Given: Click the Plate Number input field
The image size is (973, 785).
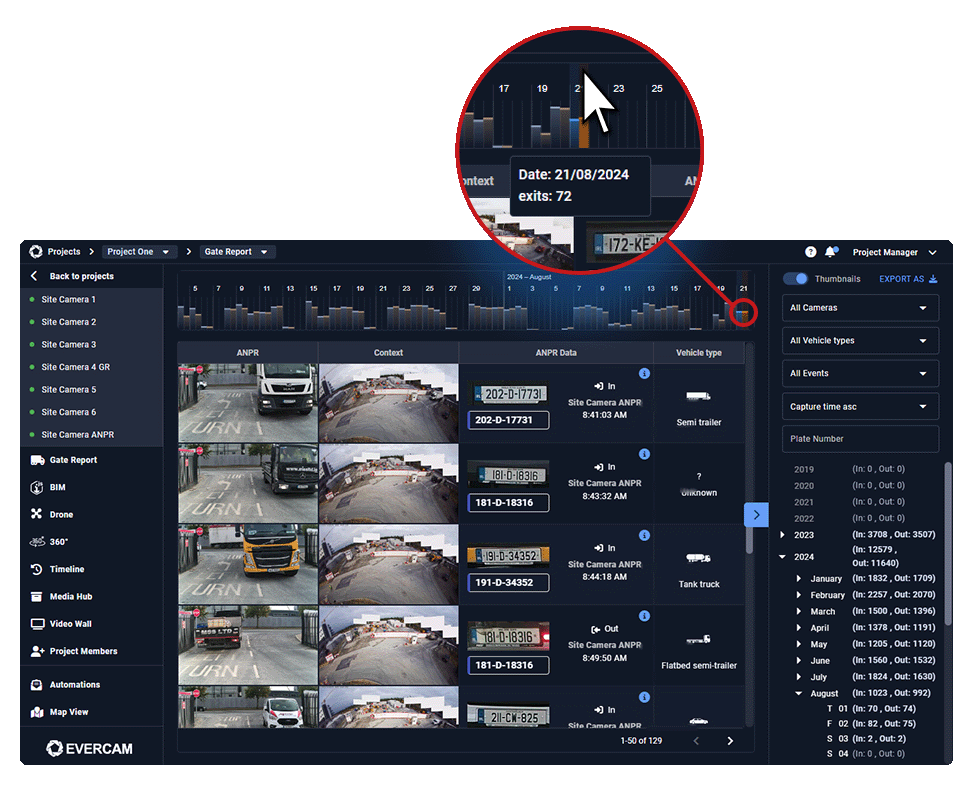Looking at the screenshot, I should (x=859, y=439).
